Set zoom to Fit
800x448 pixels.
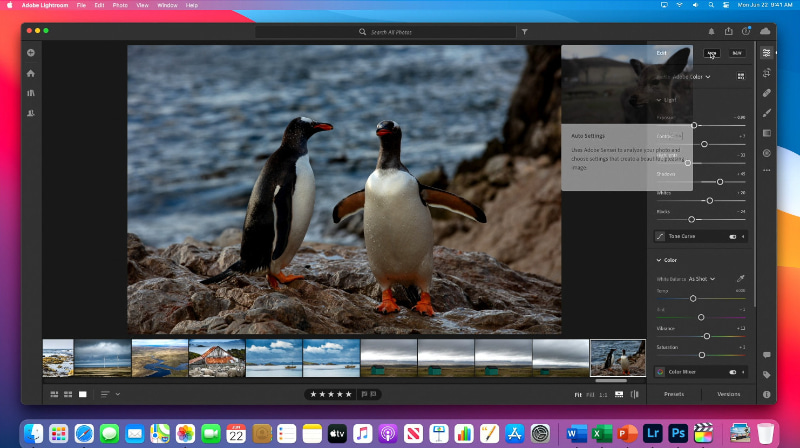tap(578, 395)
